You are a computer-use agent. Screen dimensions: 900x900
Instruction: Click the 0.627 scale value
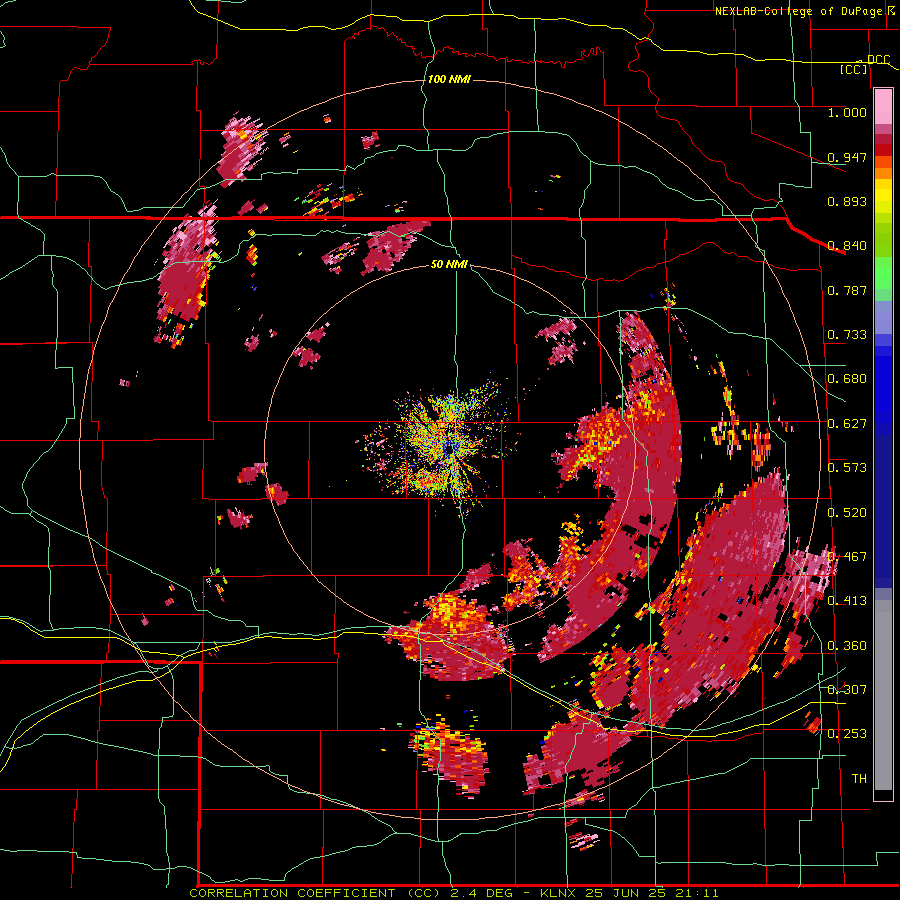tap(847, 424)
